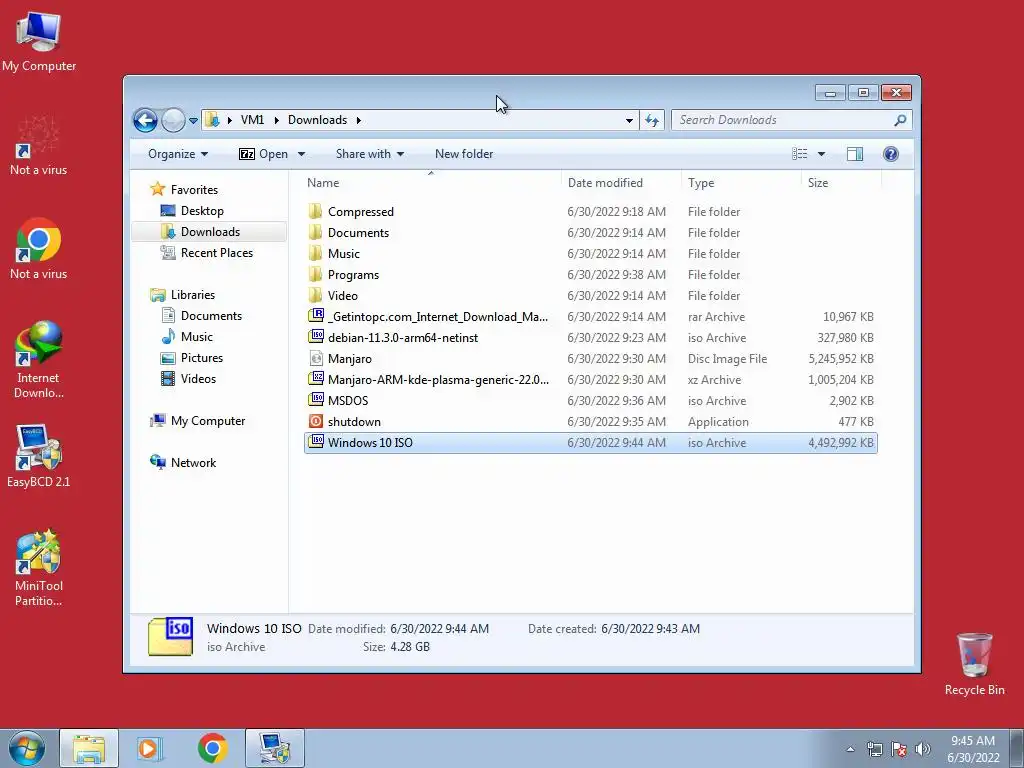Select VM1 in the address breadcrumb

tap(252, 120)
